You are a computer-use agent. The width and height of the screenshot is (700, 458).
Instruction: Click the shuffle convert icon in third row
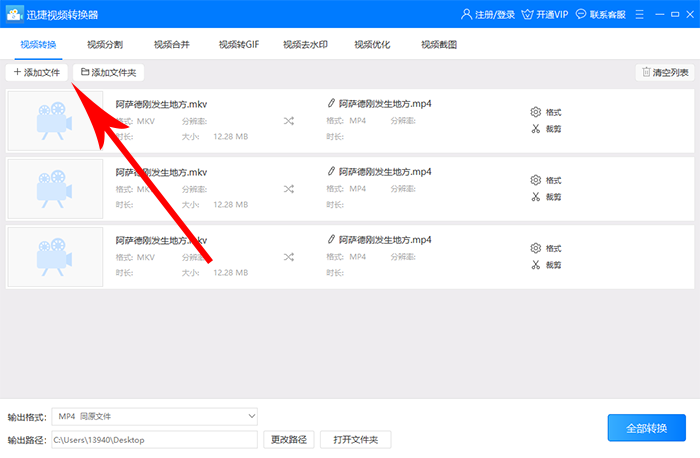point(289,257)
